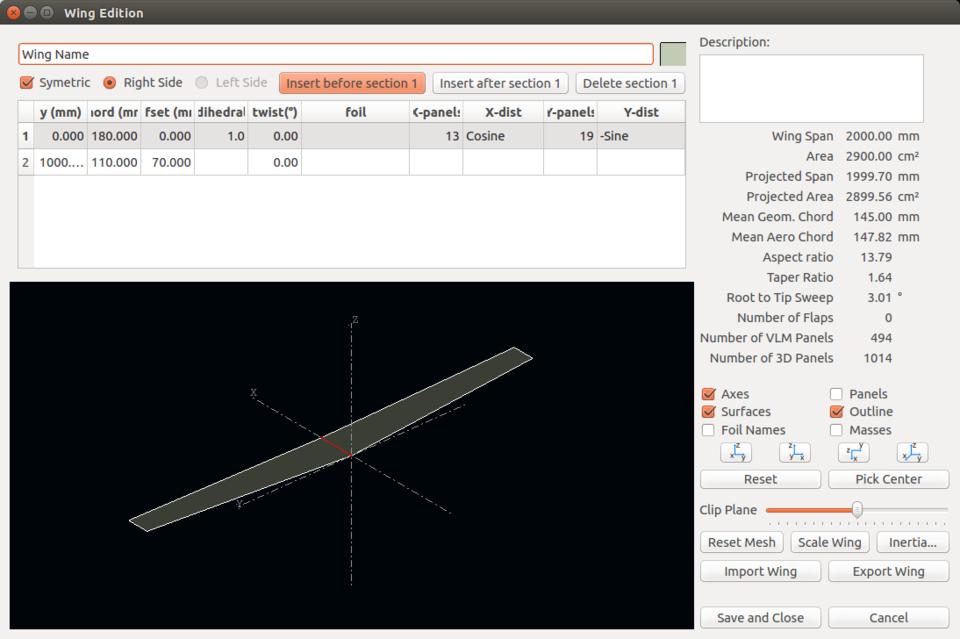Click into the Wing Name text field
960x639 pixels.
click(335, 54)
